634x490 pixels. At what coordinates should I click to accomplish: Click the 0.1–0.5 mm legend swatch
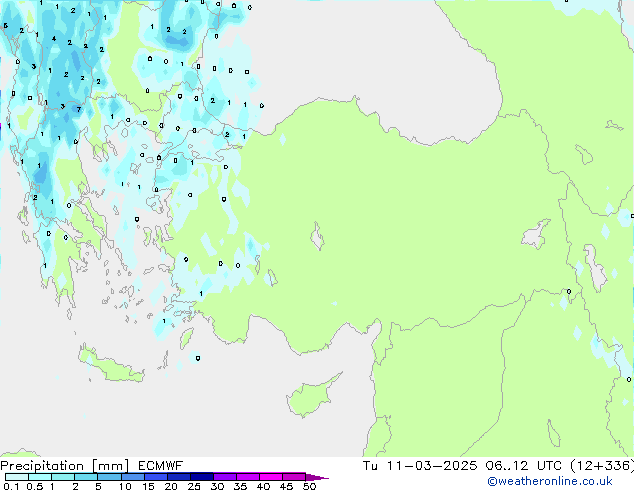pyautogui.click(x=17, y=477)
